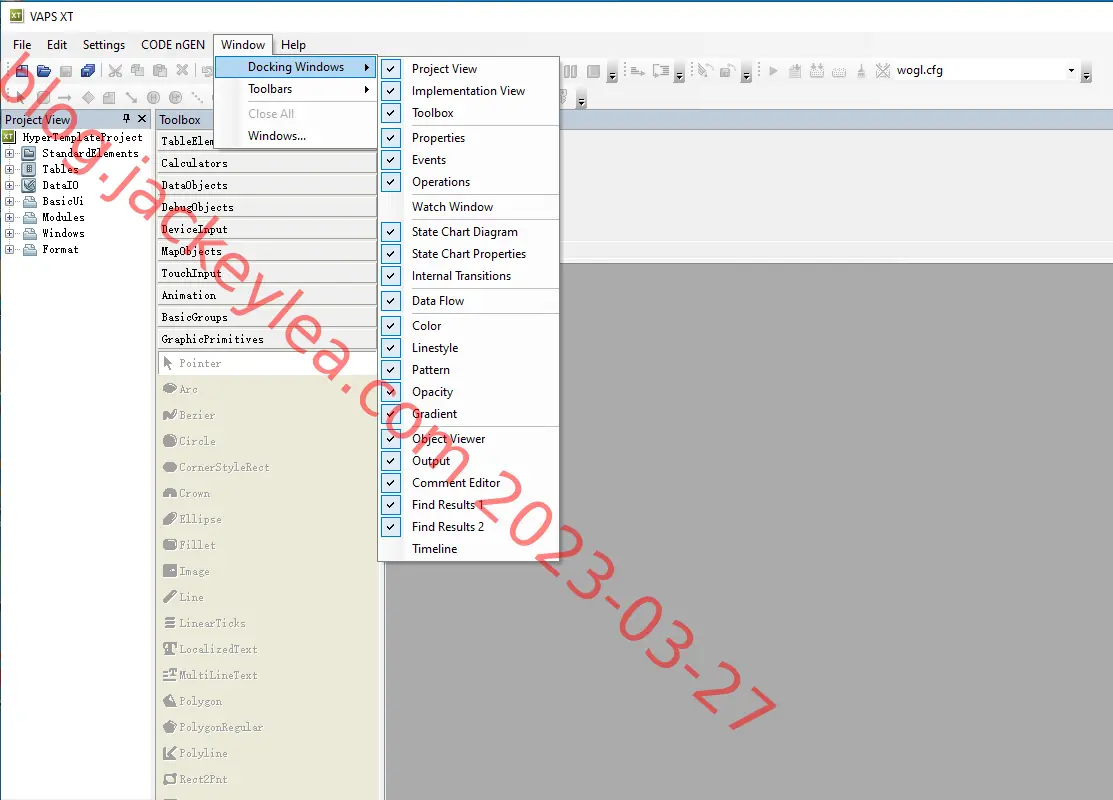Click the Copy toolbar icon
1113x800 pixels.
(x=138, y=70)
